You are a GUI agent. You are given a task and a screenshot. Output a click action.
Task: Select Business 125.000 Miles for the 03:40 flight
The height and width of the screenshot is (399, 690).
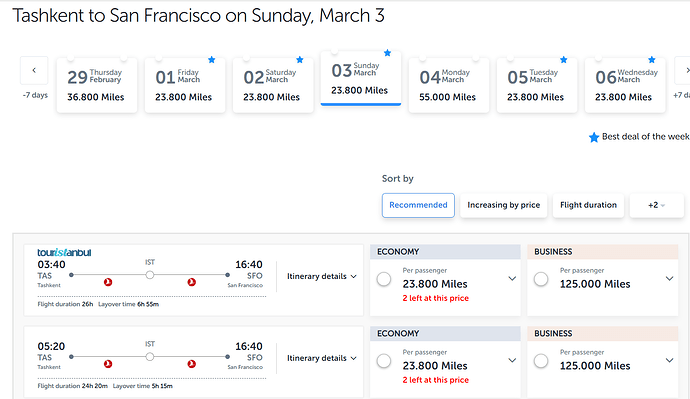point(541,279)
